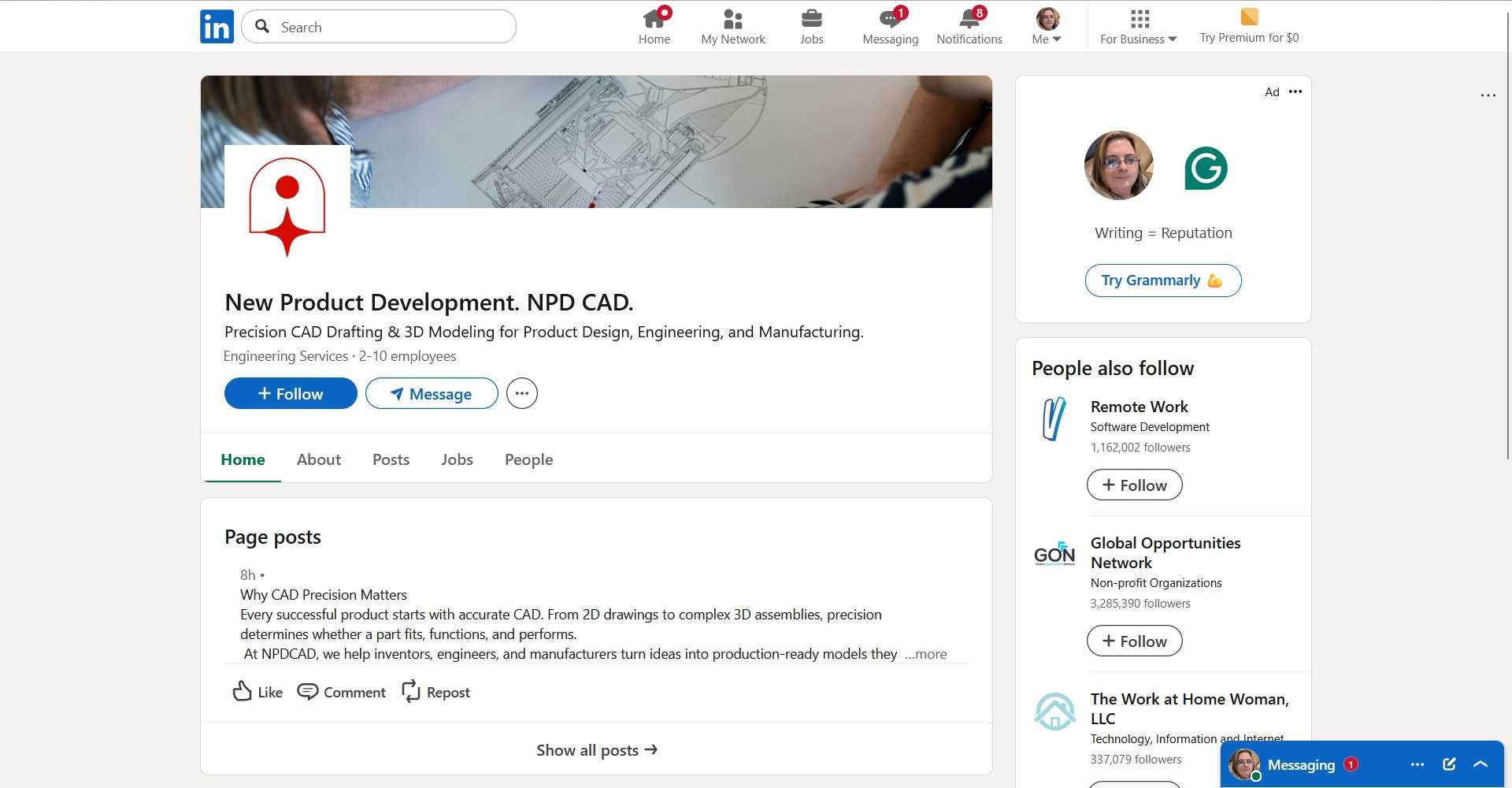Open the For Business dropdown

pos(1137,38)
